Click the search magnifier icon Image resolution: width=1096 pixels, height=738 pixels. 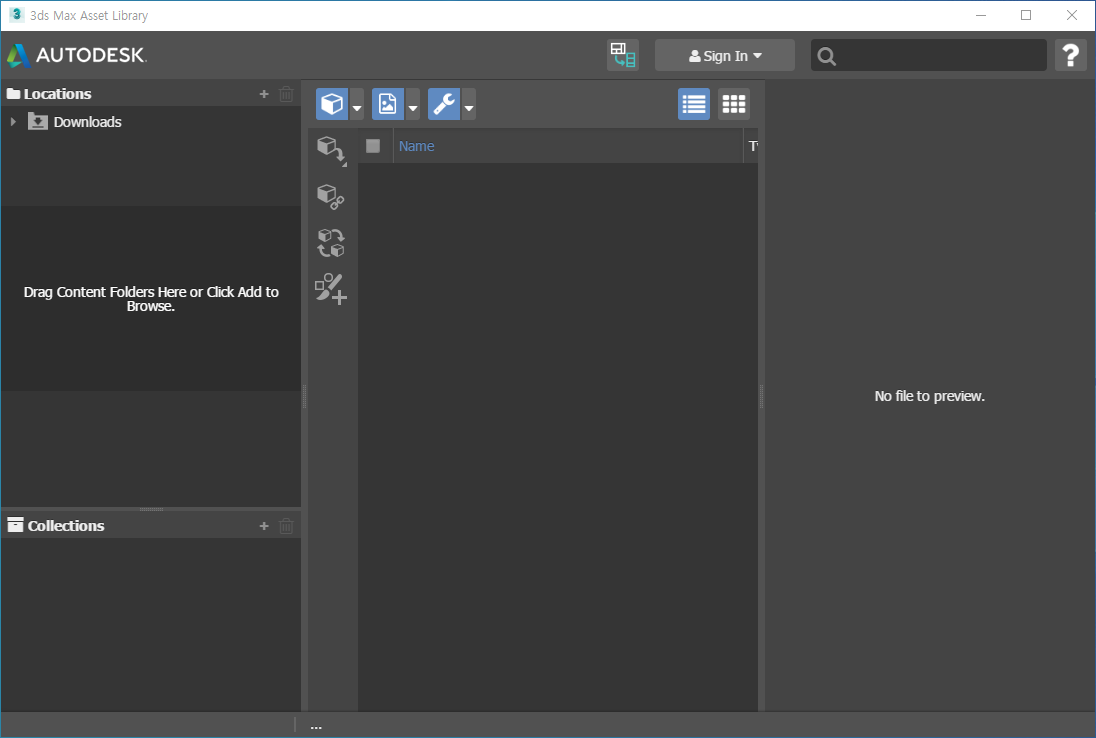pos(826,56)
